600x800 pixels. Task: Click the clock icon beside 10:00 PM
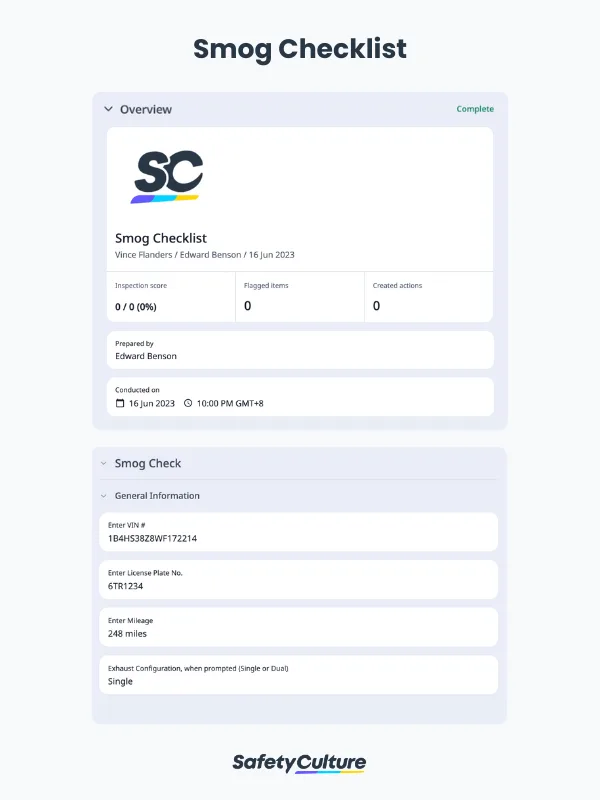tap(188, 403)
